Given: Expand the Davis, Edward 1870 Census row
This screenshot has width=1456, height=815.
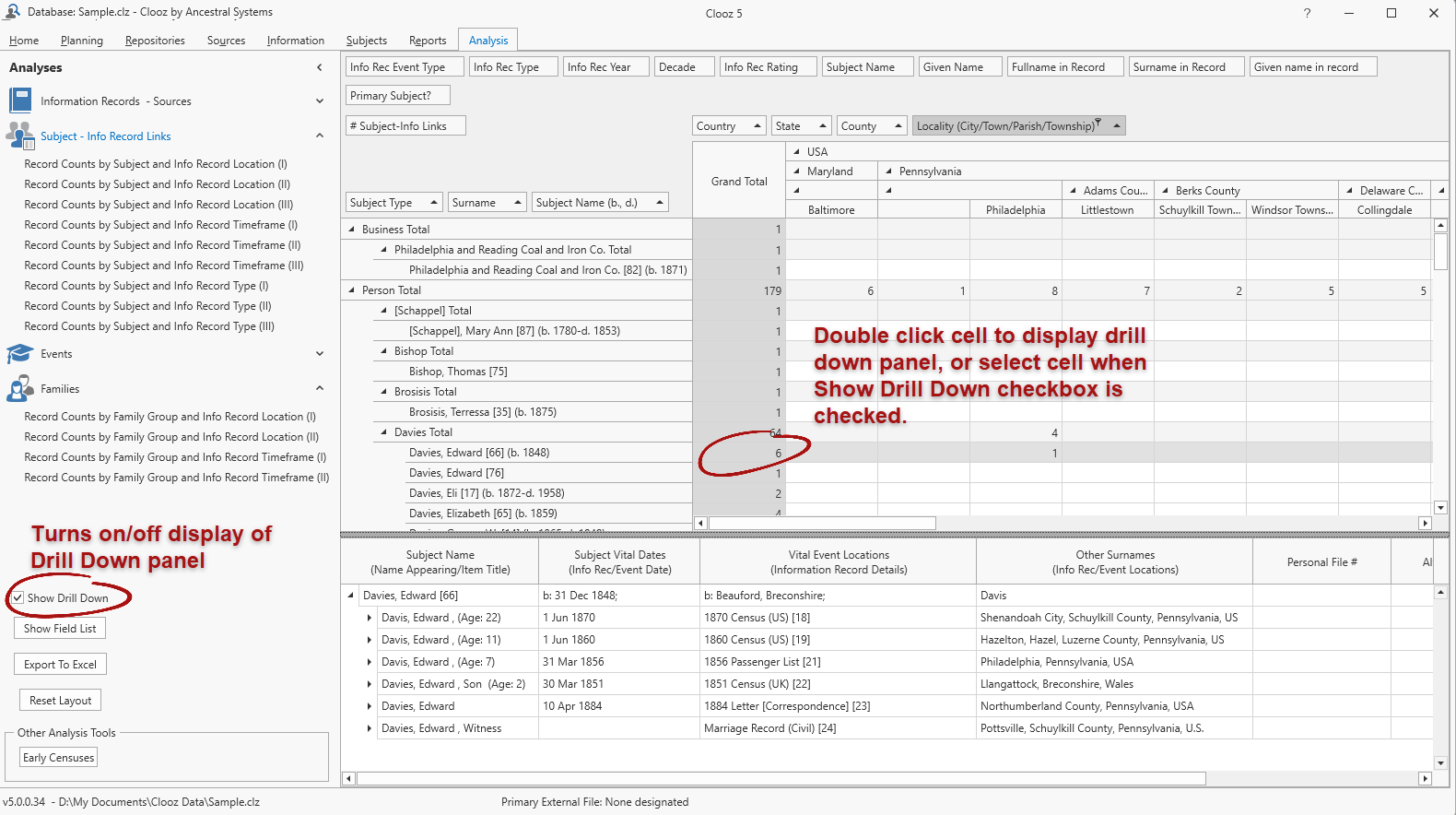Looking at the screenshot, I should pyautogui.click(x=370, y=618).
